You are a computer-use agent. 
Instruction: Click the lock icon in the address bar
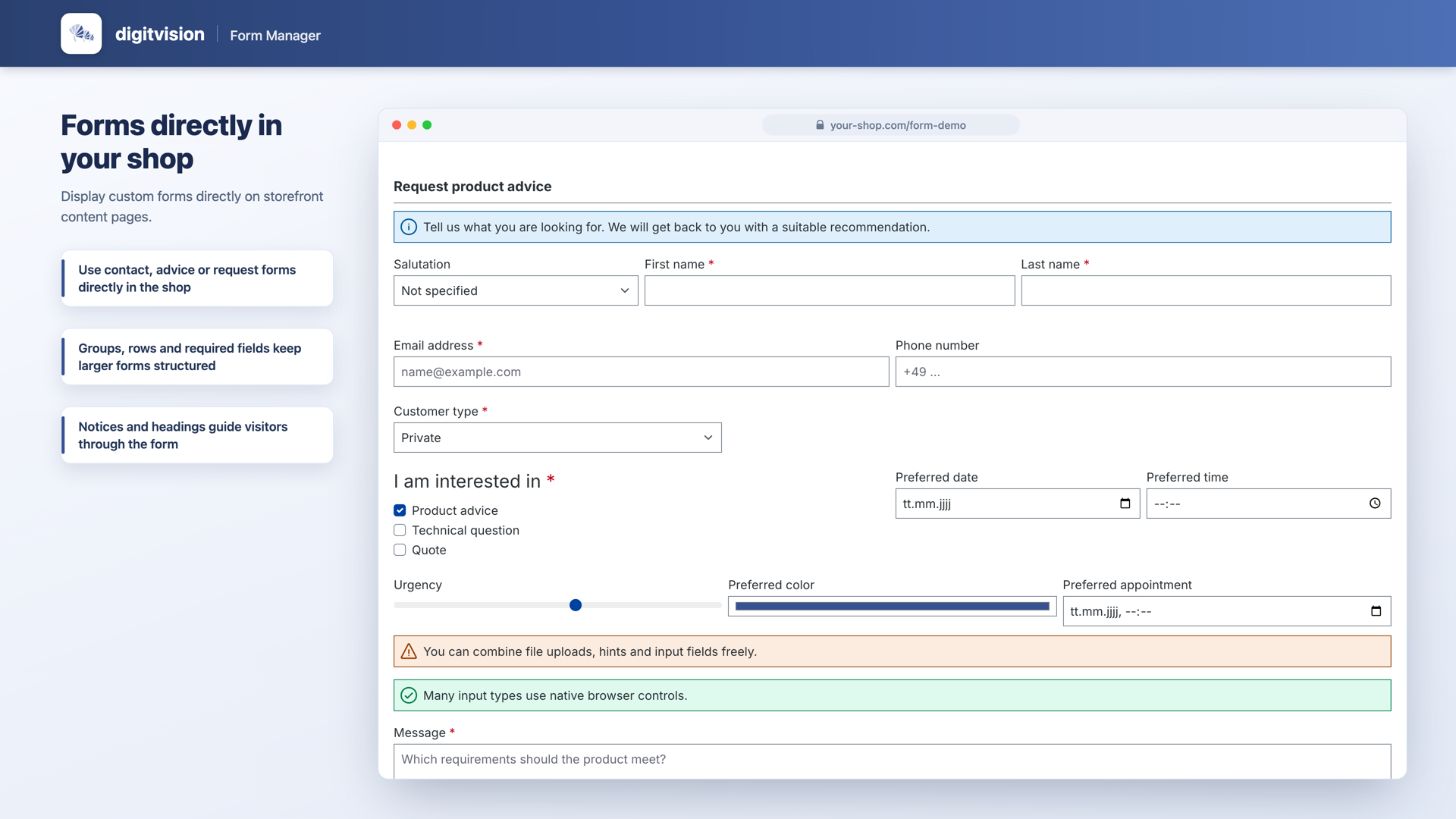(x=820, y=125)
